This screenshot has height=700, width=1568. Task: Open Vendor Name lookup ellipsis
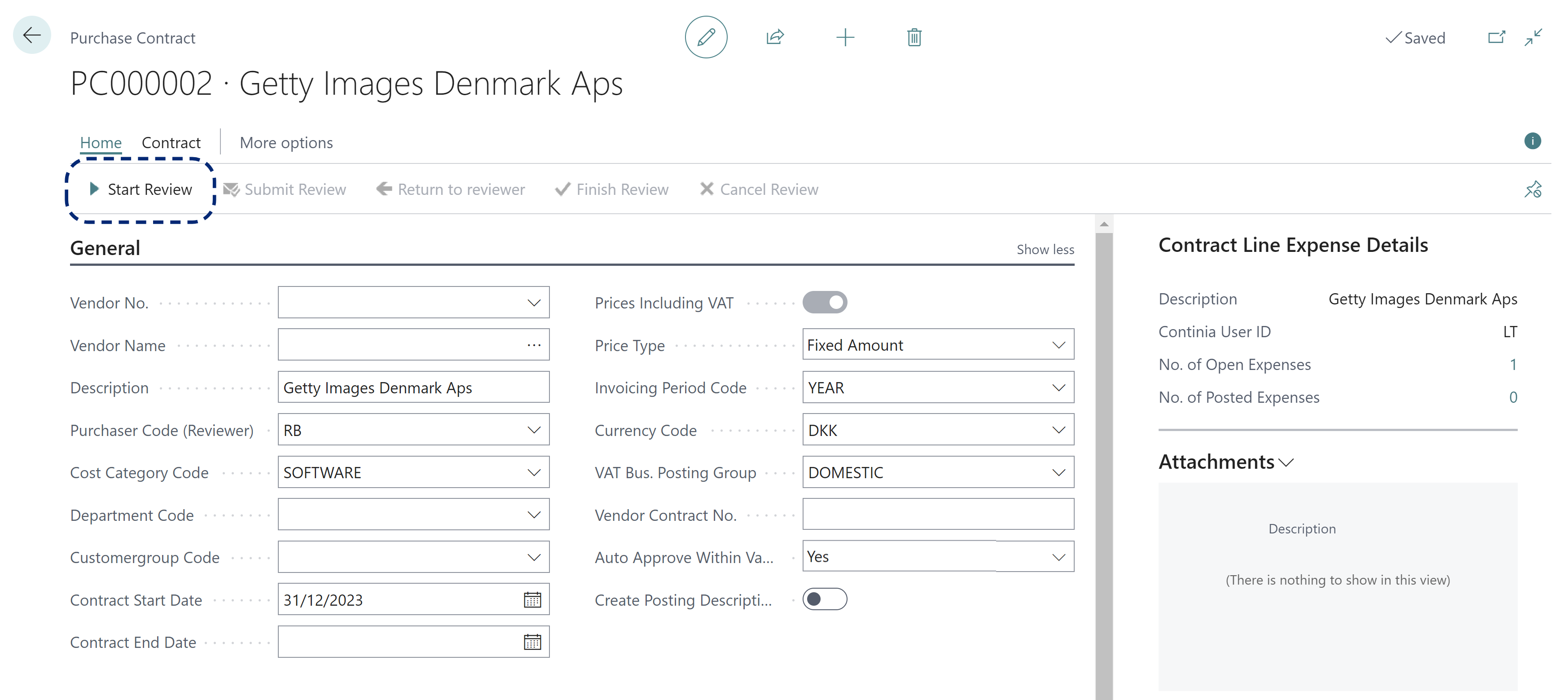coord(534,345)
